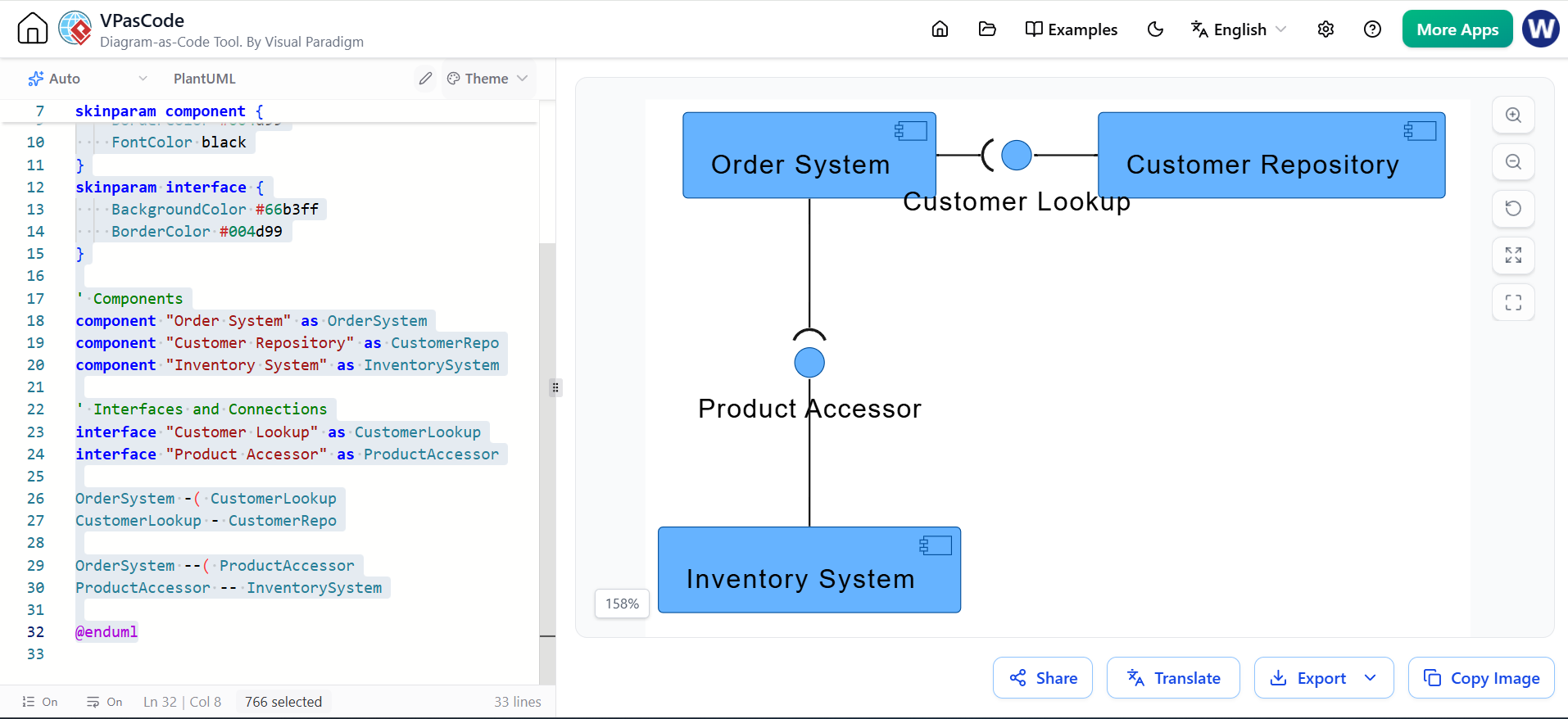Toggle dark mode moon icon
Screen dimensions: 1568x719
point(1155,29)
